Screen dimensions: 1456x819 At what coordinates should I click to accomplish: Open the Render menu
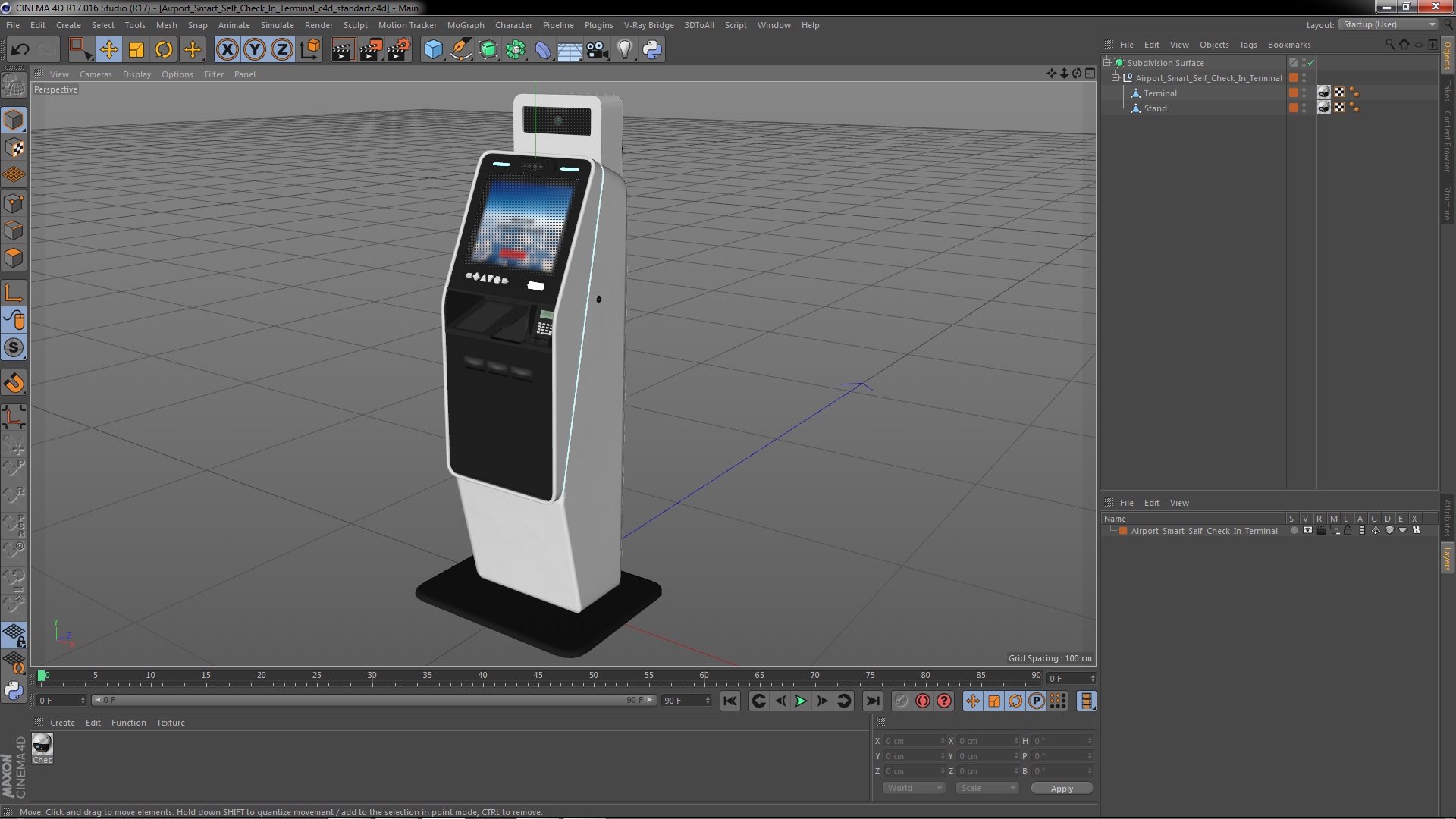tap(319, 24)
